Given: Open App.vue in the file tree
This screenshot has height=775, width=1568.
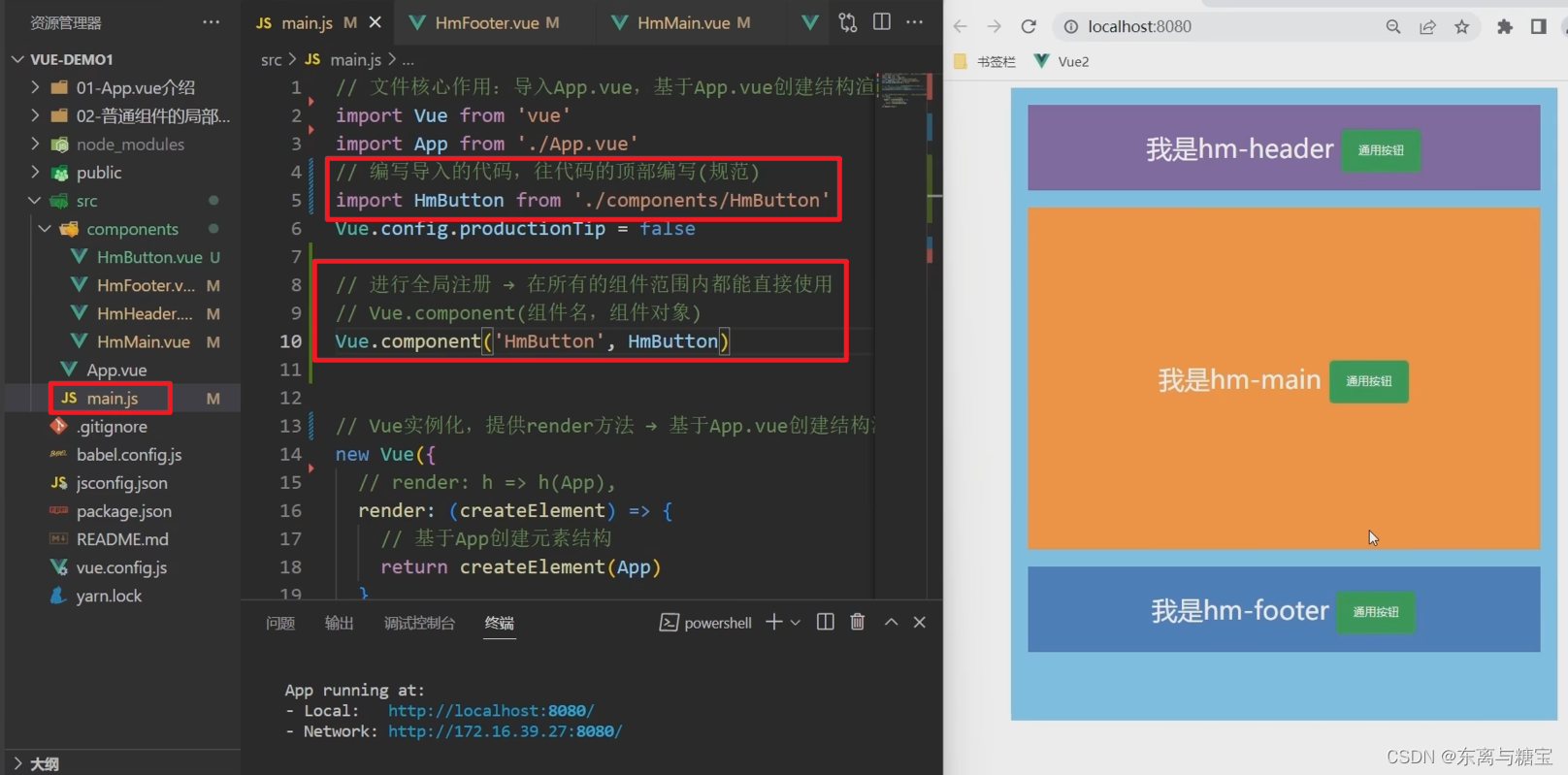Looking at the screenshot, I should tap(116, 370).
